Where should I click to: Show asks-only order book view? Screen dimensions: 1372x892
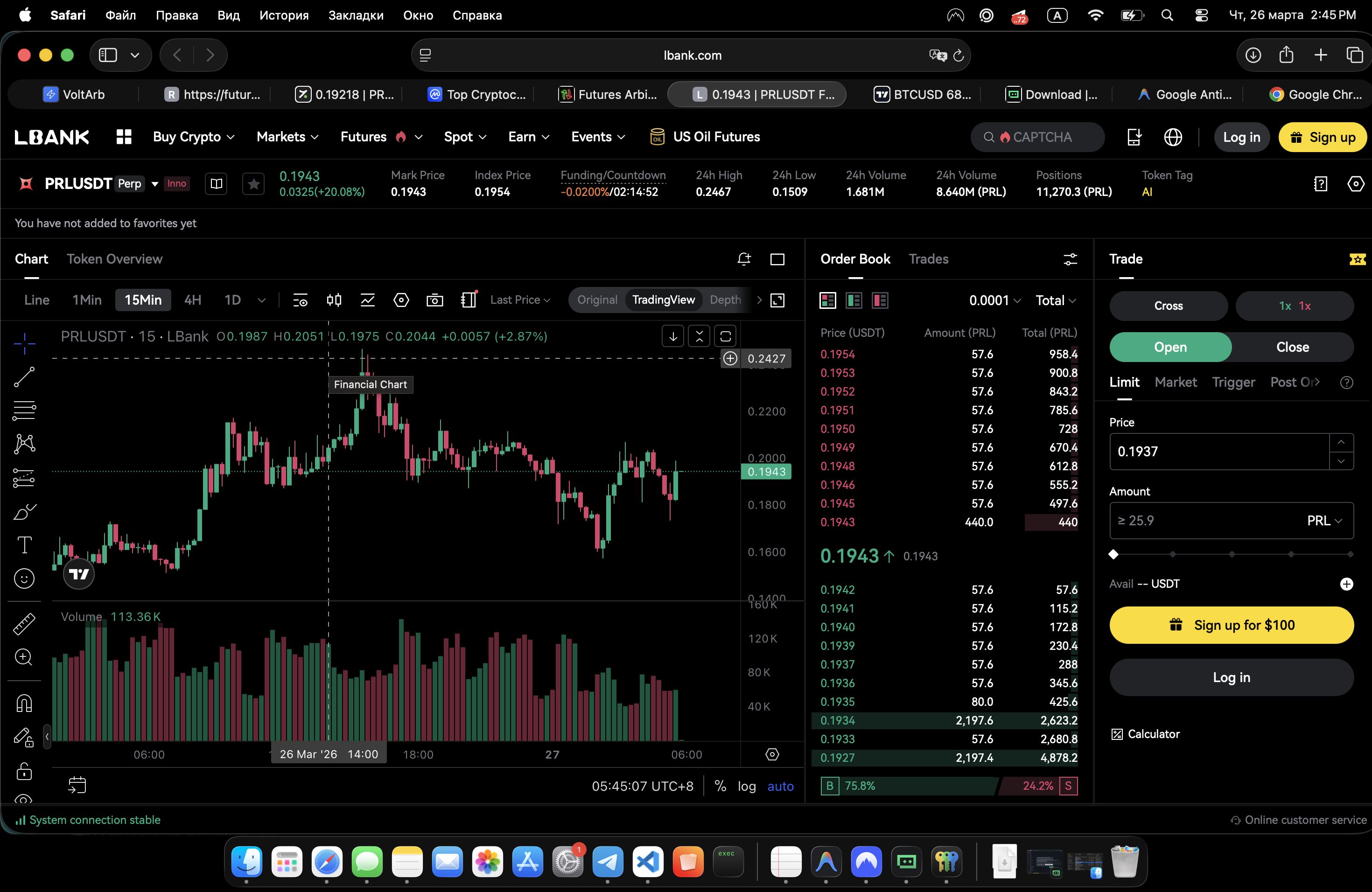pyautogui.click(x=880, y=300)
